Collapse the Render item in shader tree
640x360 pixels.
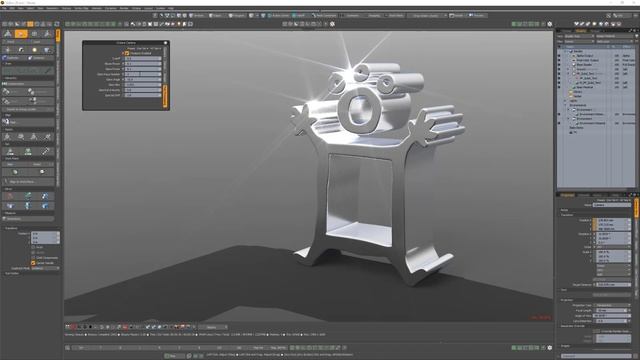coord(566,51)
